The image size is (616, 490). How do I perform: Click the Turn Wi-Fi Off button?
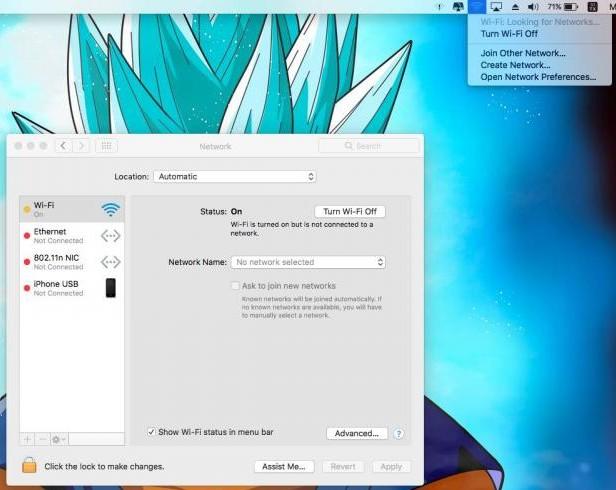click(x=349, y=212)
